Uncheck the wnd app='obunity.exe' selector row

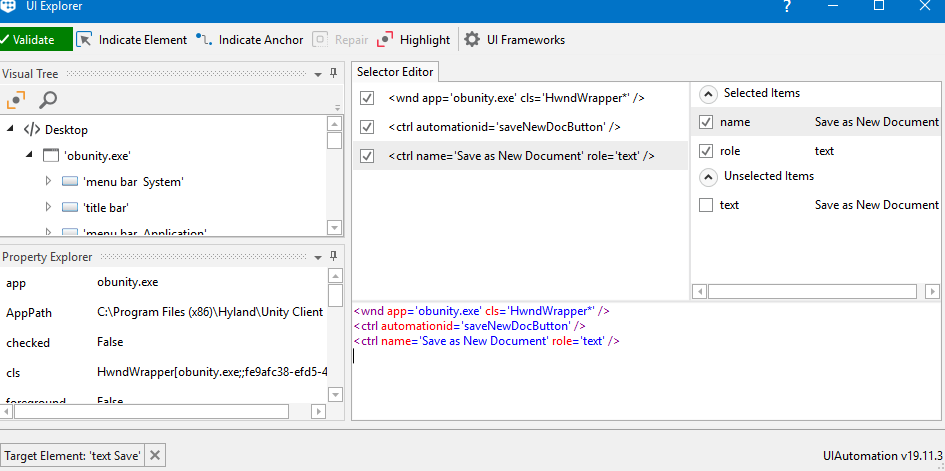(367, 98)
